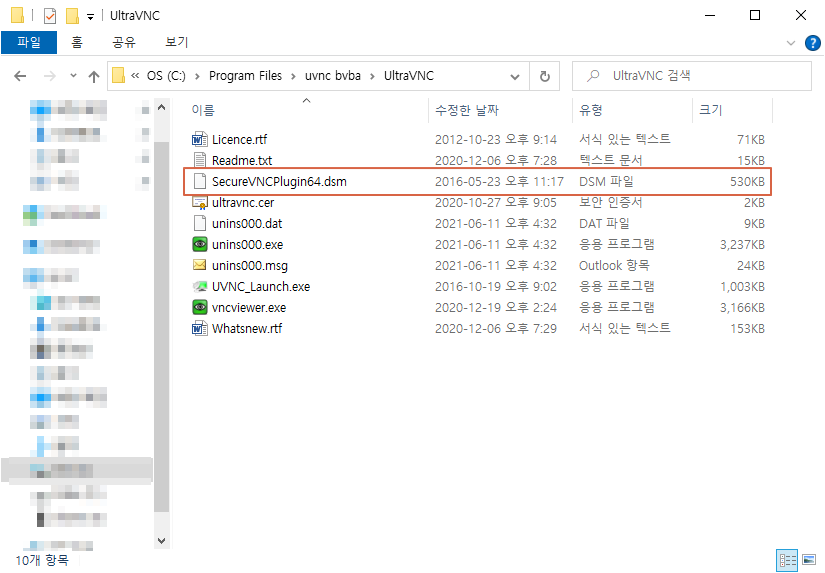825x573 pixels.
Task: Click the DSM 파일 type cell
Action: click(x=606, y=182)
